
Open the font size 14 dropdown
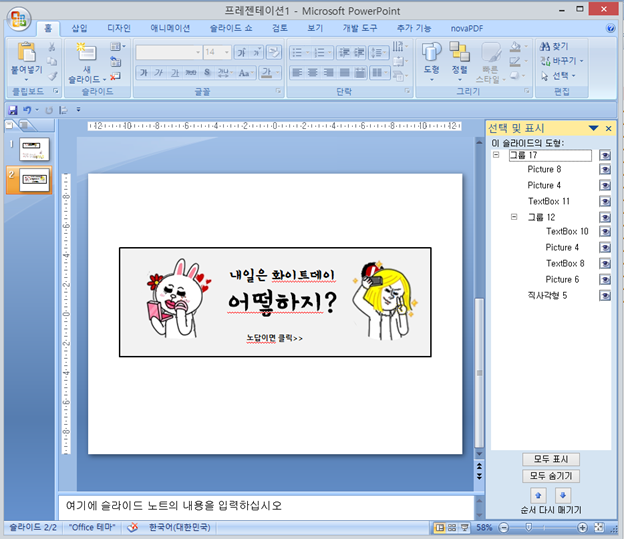tap(227, 52)
